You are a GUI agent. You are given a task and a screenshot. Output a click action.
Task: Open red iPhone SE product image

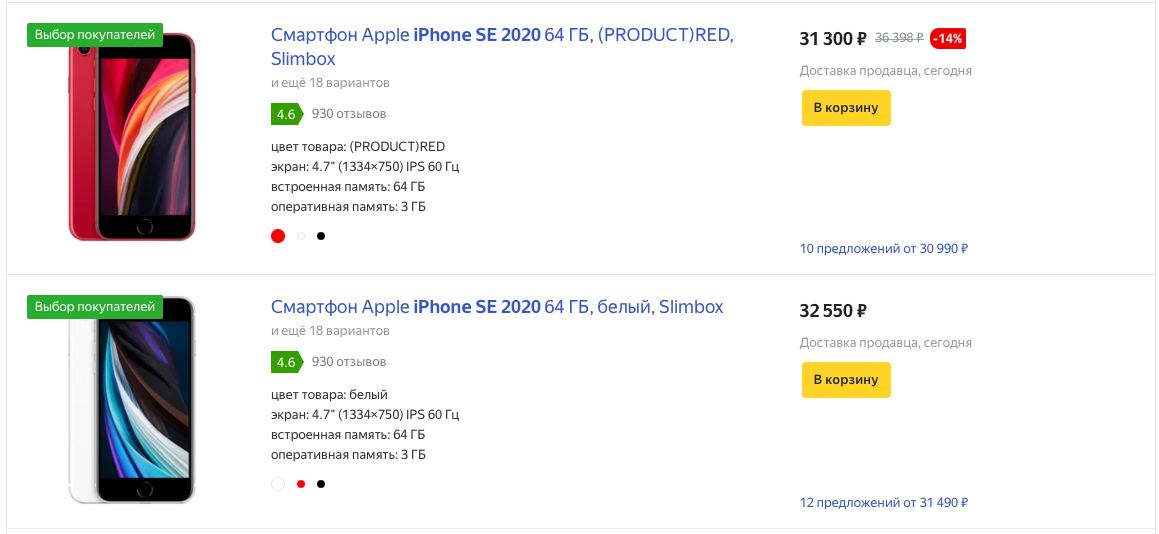click(x=132, y=137)
